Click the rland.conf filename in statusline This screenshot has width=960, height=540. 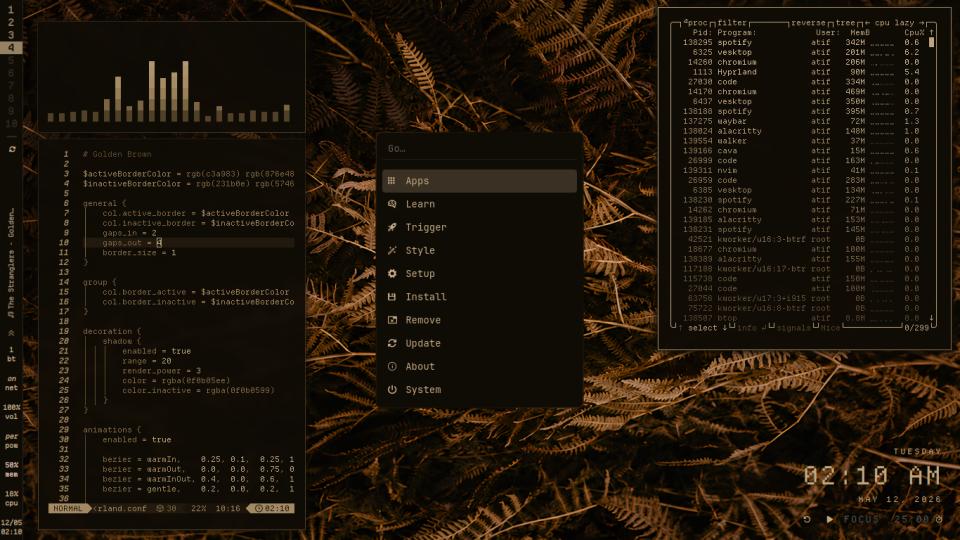122,509
